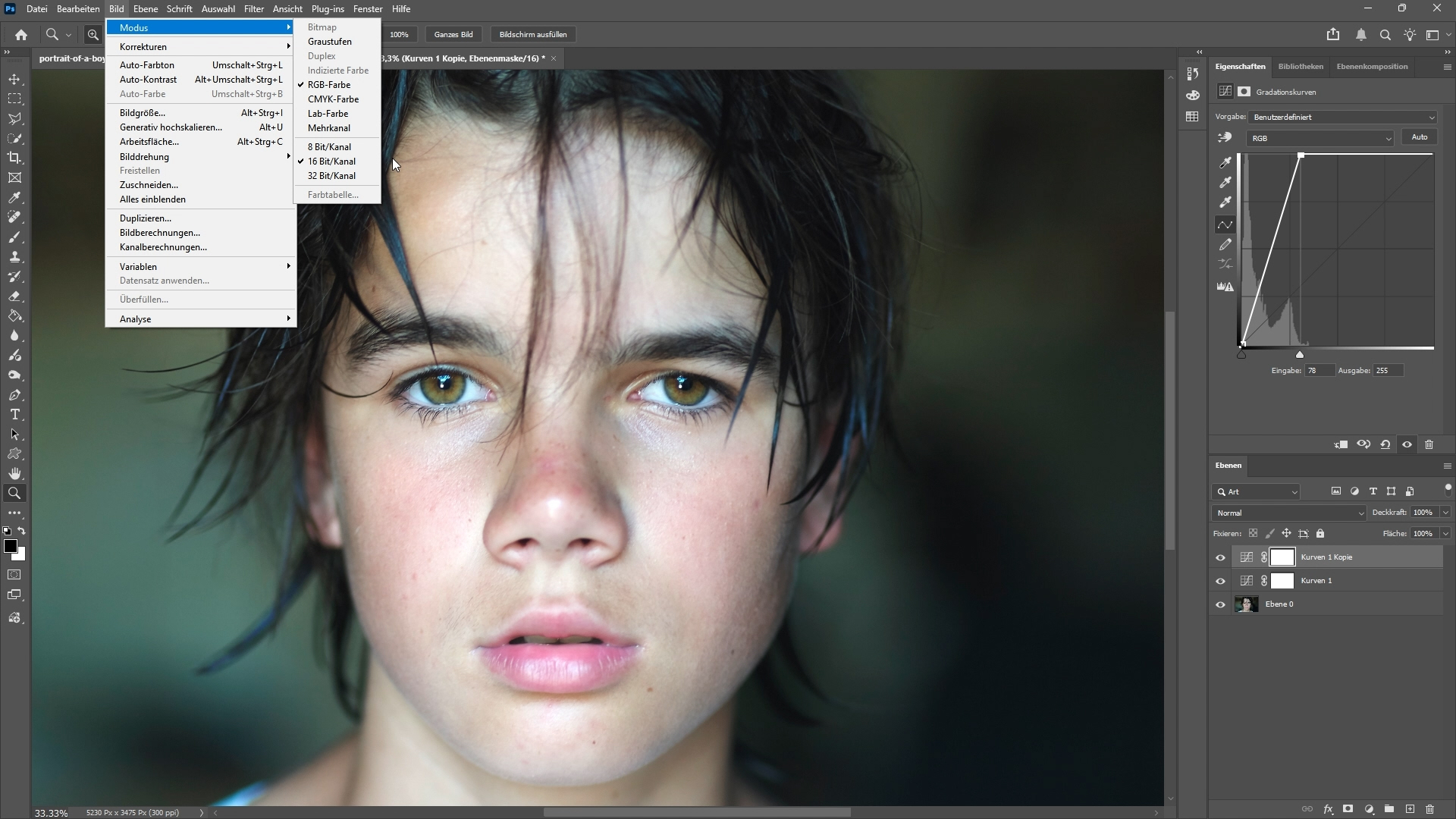Click the Bildschirm ausfüllen button

pyautogui.click(x=533, y=35)
